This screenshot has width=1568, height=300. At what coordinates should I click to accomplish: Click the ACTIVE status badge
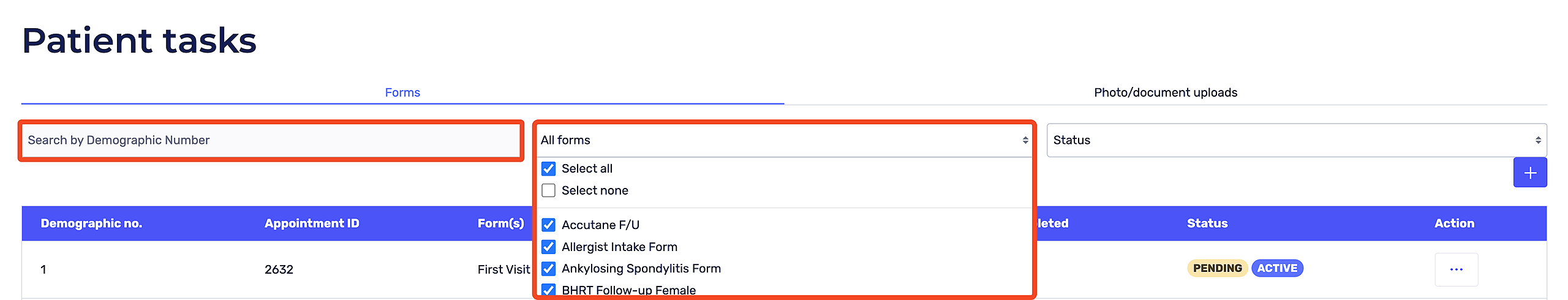(1277, 268)
